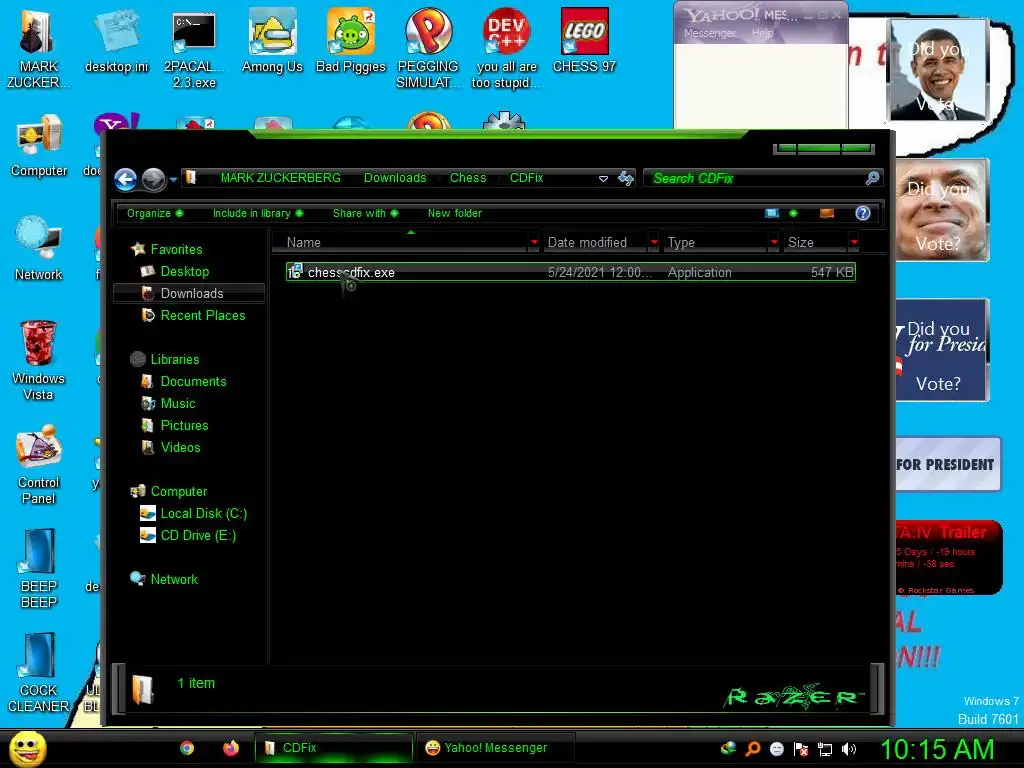1024x768 pixels.
Task: Click Network in the navigation pane
Action: (x=174, y=580)
